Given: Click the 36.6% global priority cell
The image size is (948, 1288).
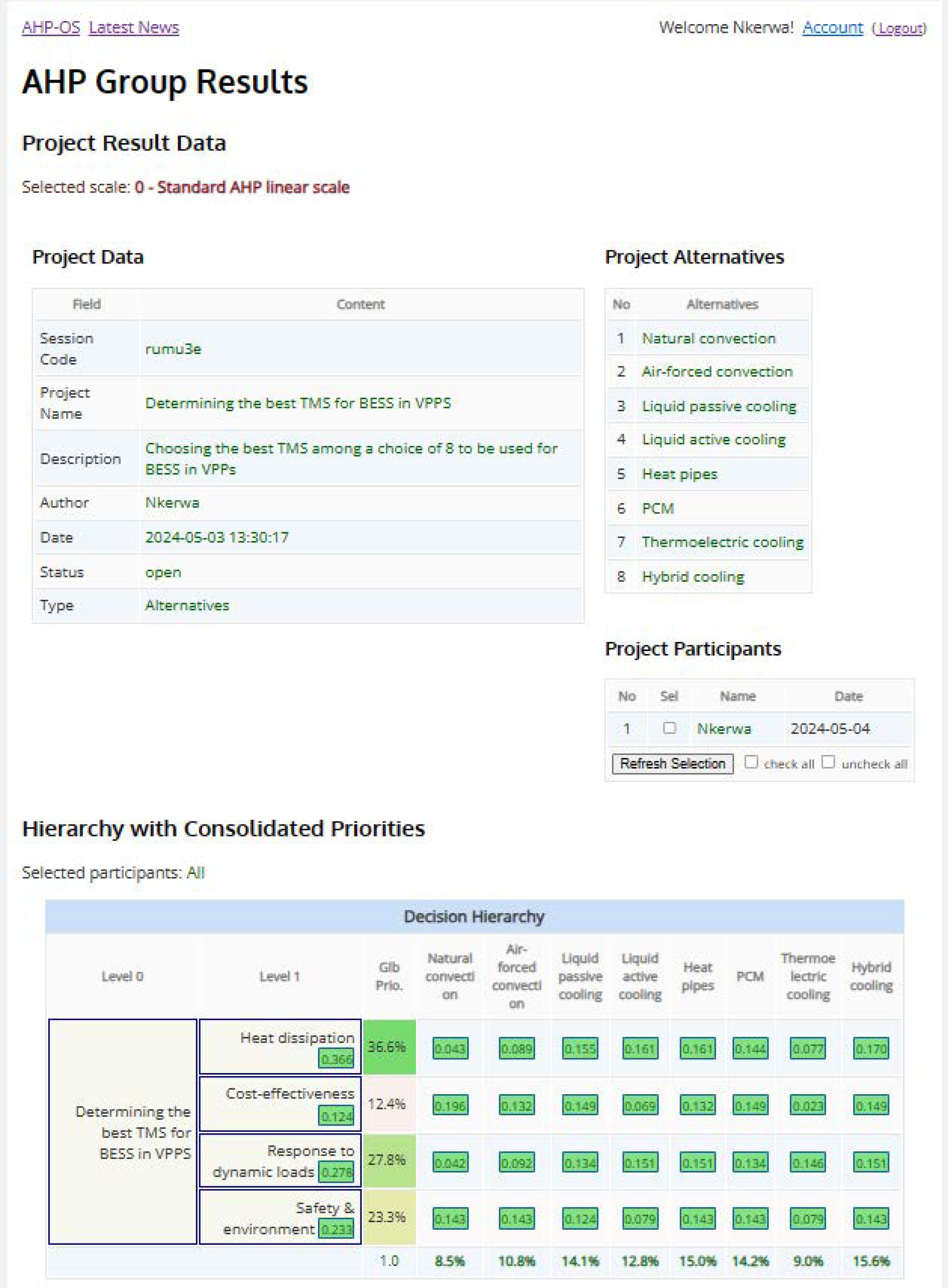Looking at the screenshot, I should click(389, 1047).
